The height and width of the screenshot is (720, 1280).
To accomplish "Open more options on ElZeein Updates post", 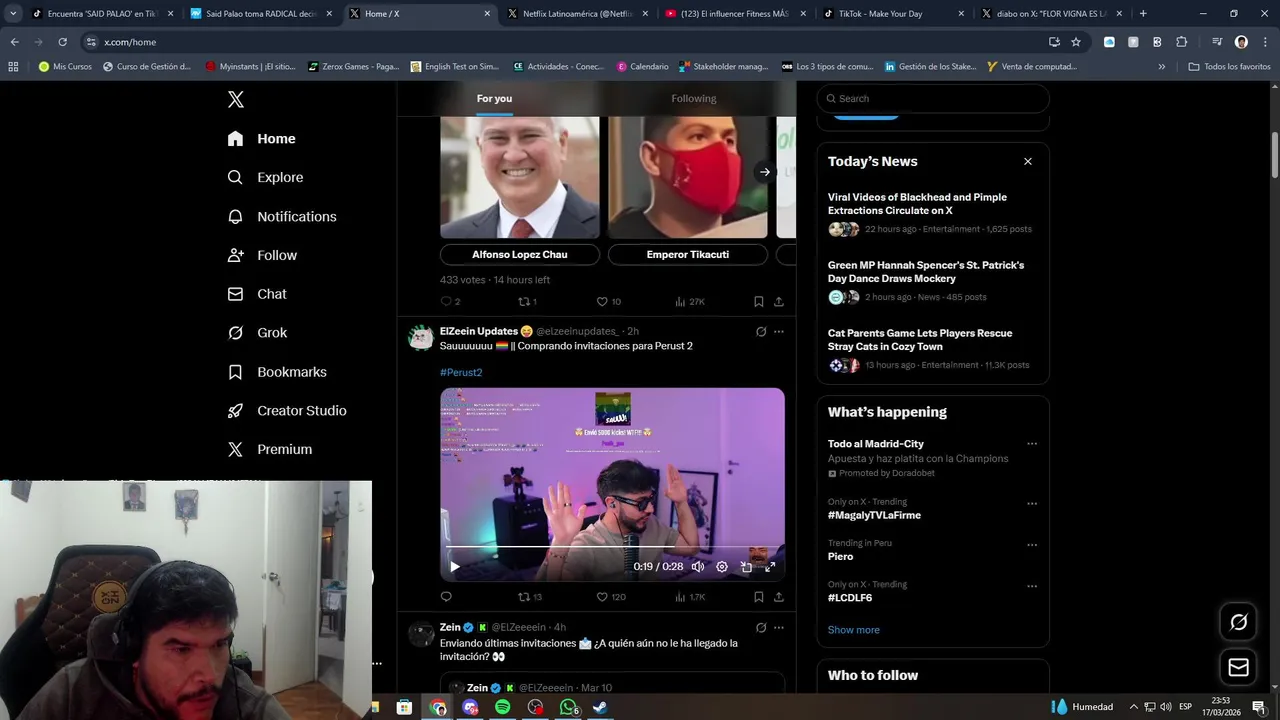I will [x=779, y=332].
